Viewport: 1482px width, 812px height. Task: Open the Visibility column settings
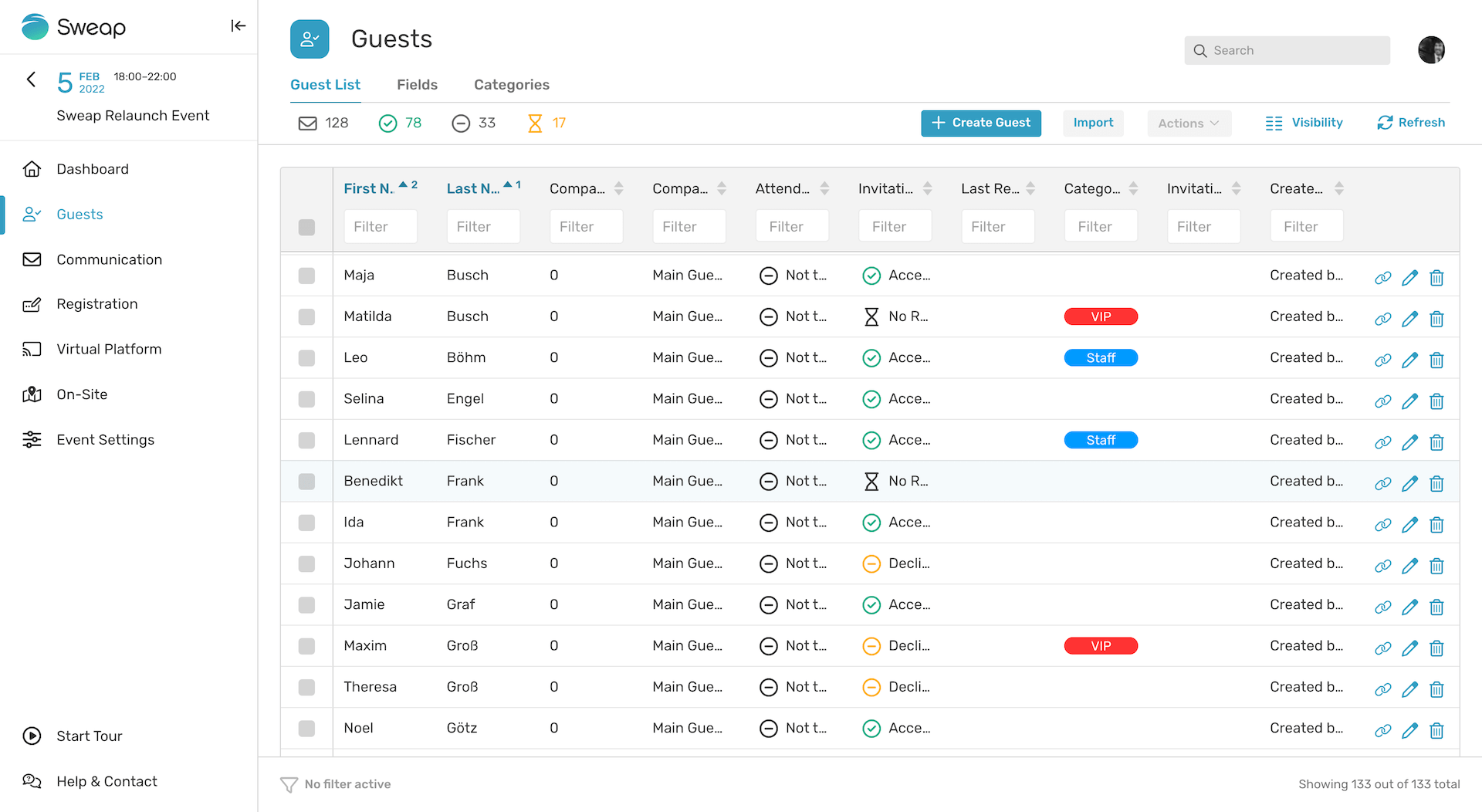click(x=1304, y=123)
